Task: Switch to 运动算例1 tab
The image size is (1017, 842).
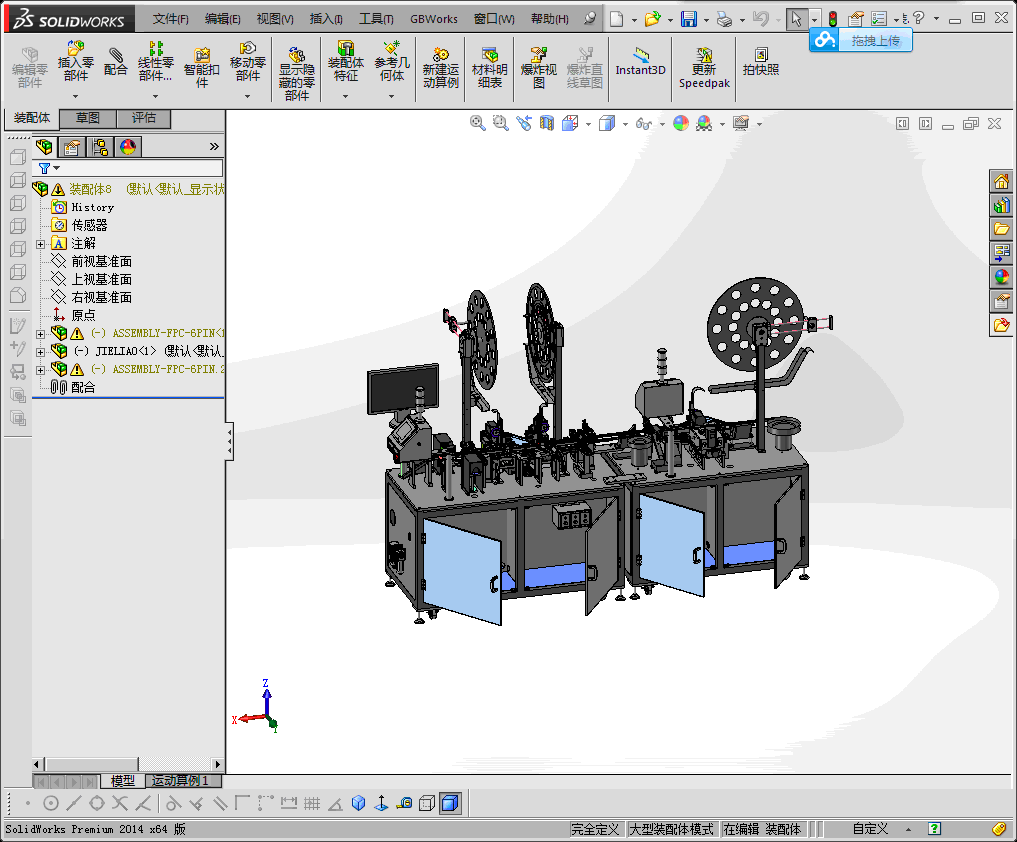Action: (183, 781)
